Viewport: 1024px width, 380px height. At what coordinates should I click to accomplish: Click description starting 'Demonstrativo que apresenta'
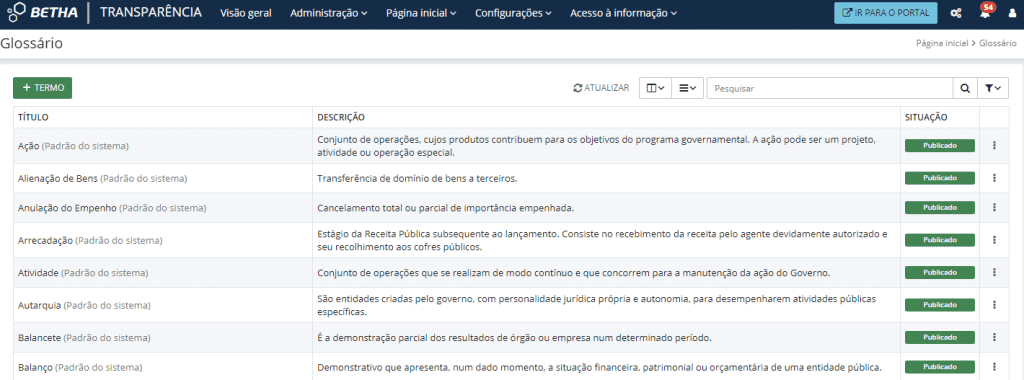coord(600,367)
